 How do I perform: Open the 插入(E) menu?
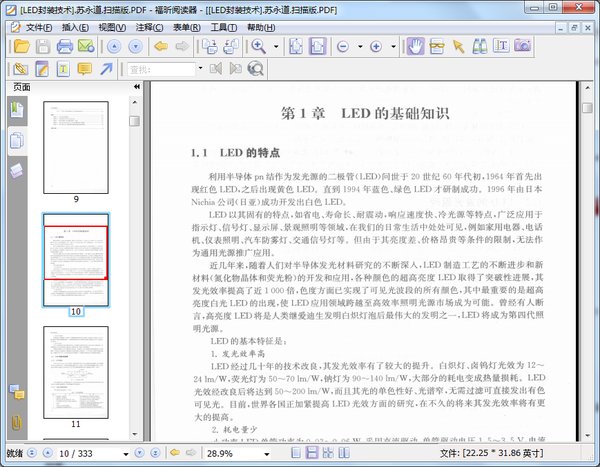(x=75, y=28)
